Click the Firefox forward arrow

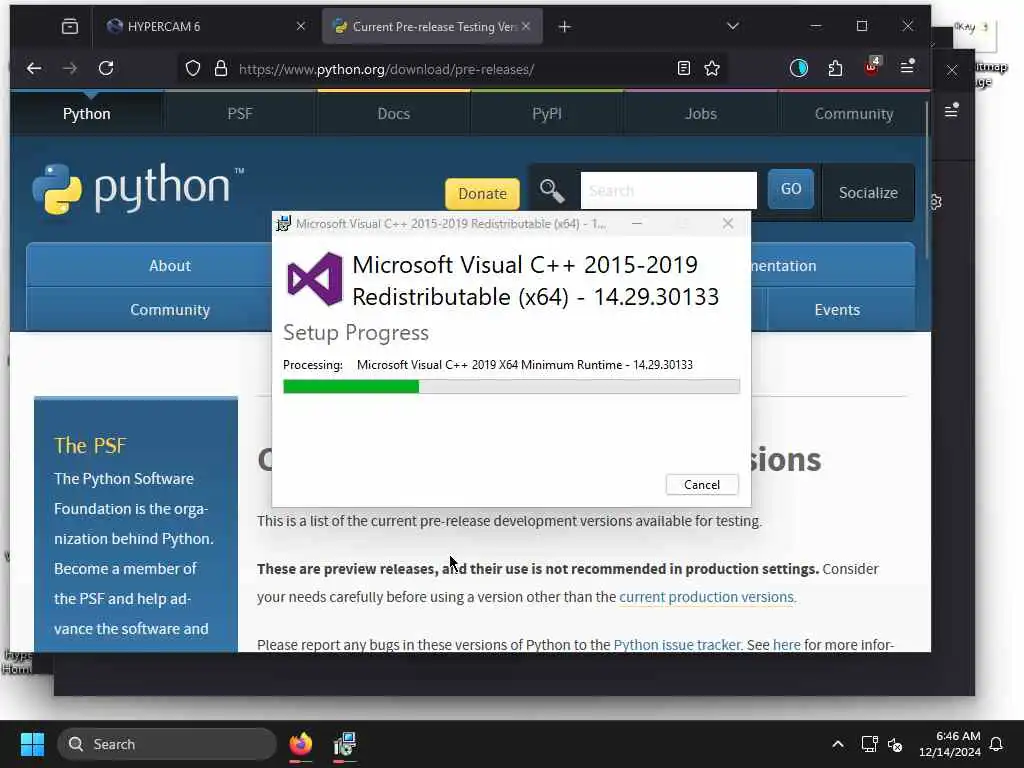click(x=70, y=68)
